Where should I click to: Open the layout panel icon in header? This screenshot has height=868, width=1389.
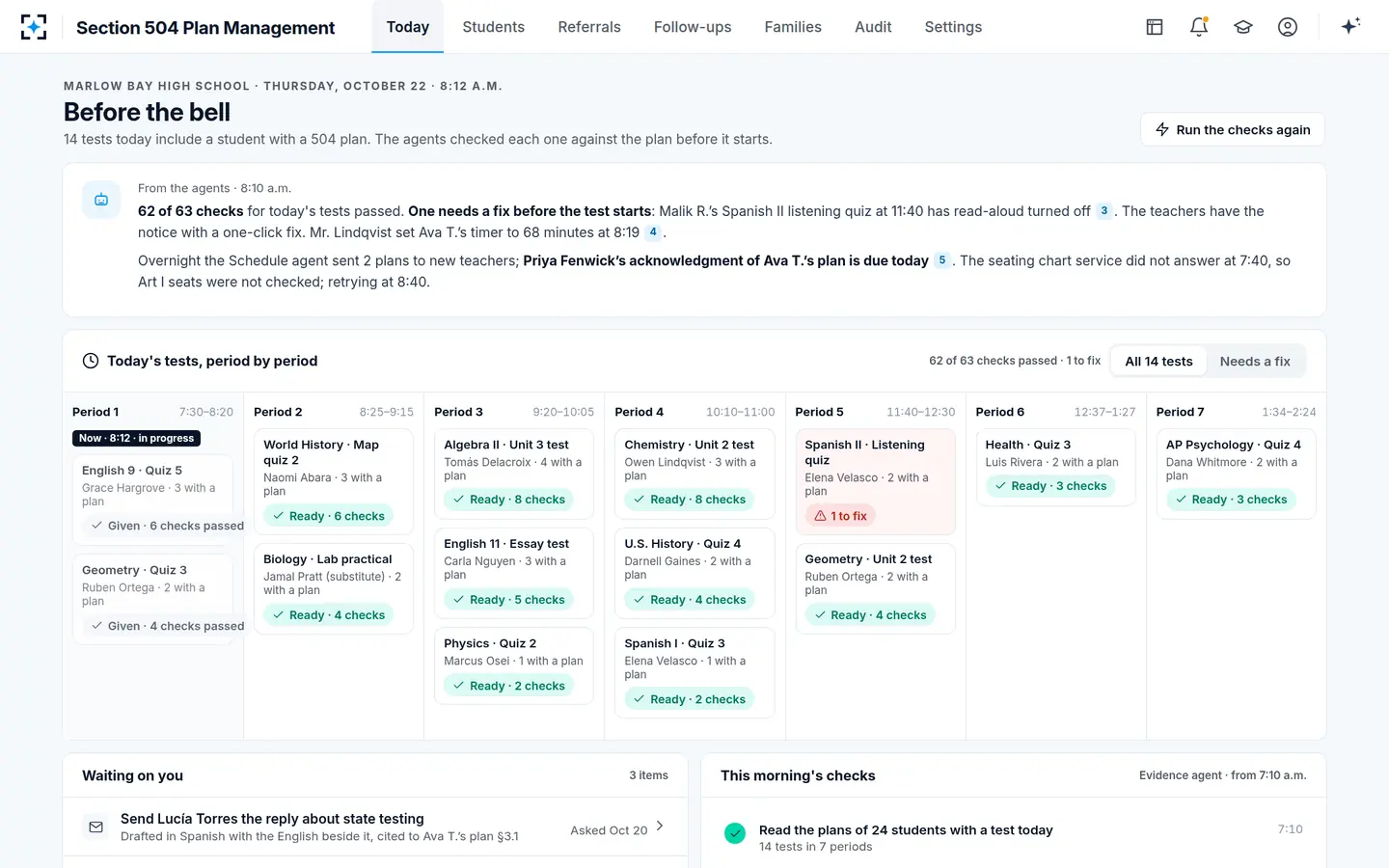tap(1155, 27)
